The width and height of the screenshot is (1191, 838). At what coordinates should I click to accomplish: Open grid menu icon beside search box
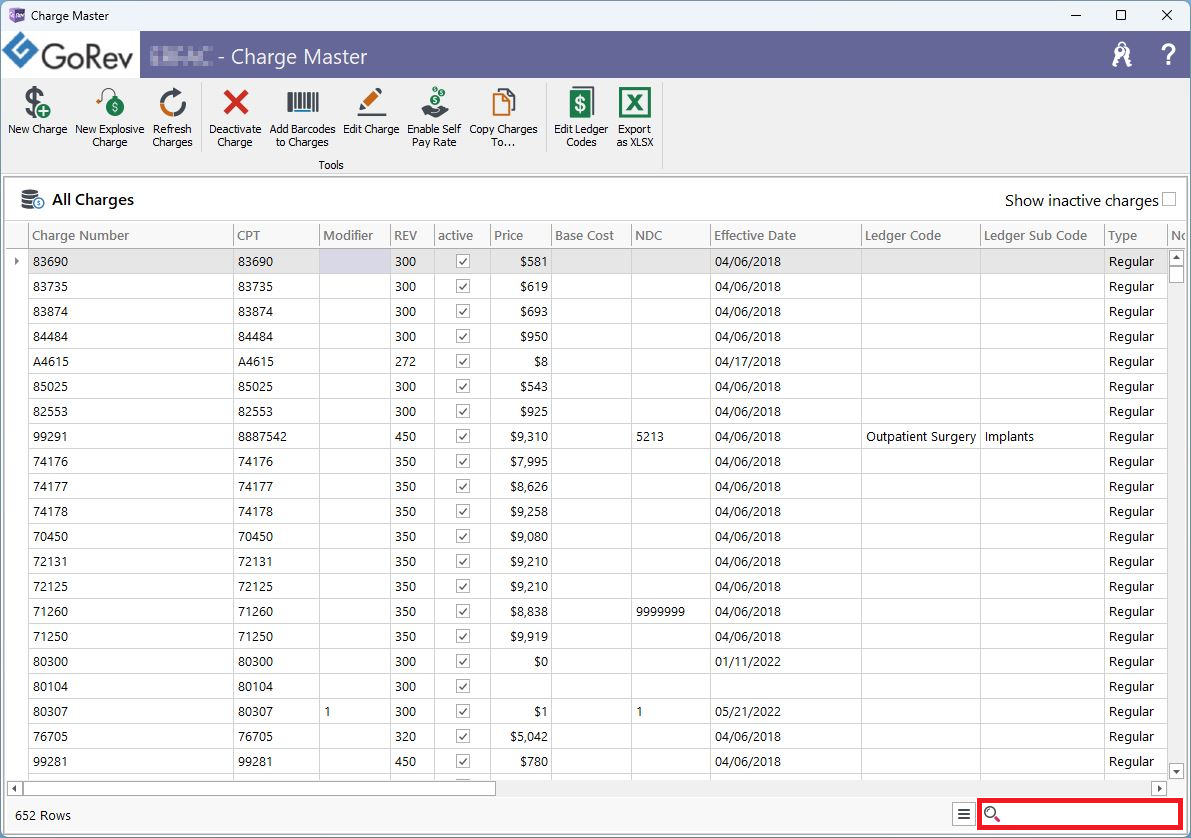[963, 814]
